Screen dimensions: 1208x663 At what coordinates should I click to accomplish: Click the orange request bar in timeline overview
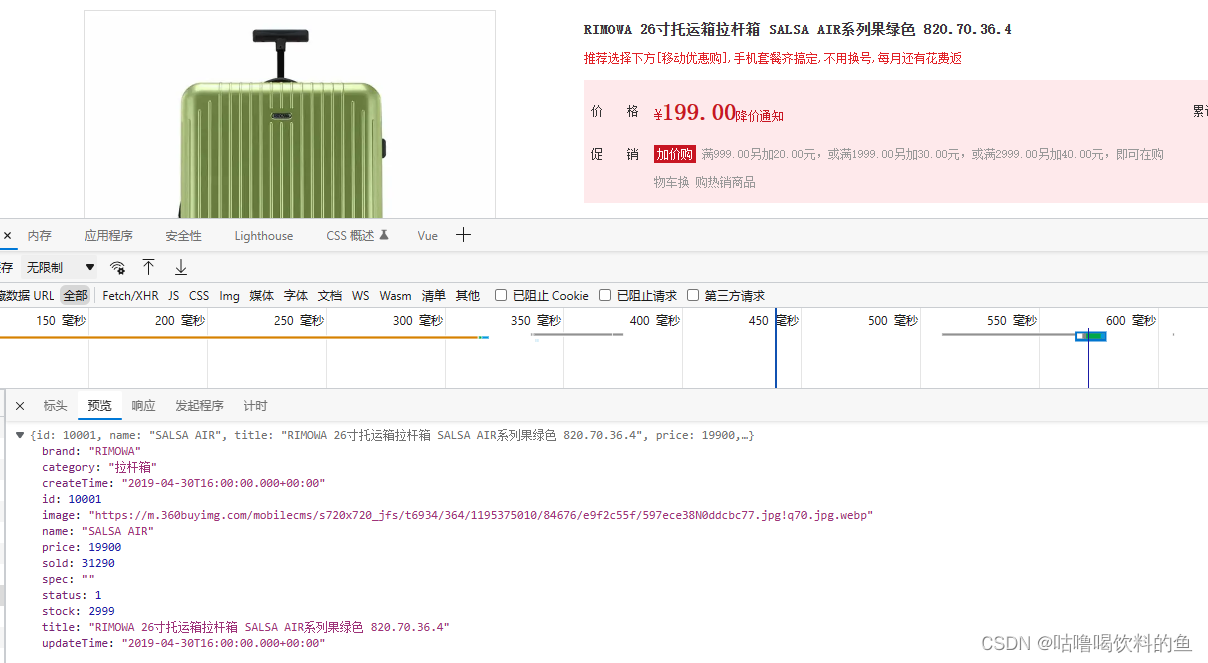tap(239, 337)
